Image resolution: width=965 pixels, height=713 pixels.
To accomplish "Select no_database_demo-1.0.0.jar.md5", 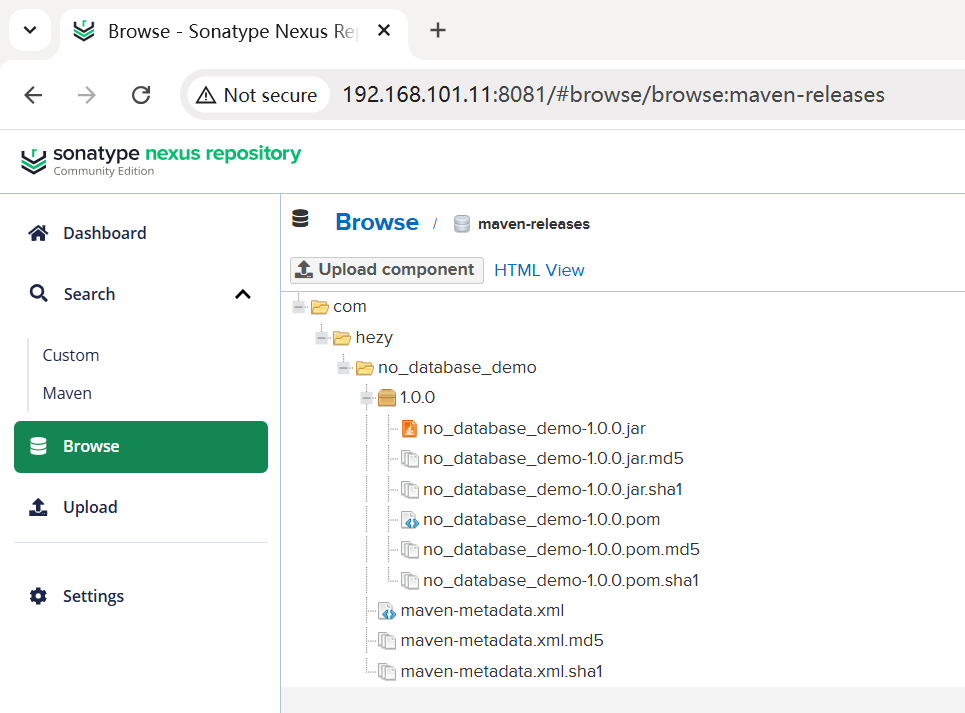I will pos(553,458).
